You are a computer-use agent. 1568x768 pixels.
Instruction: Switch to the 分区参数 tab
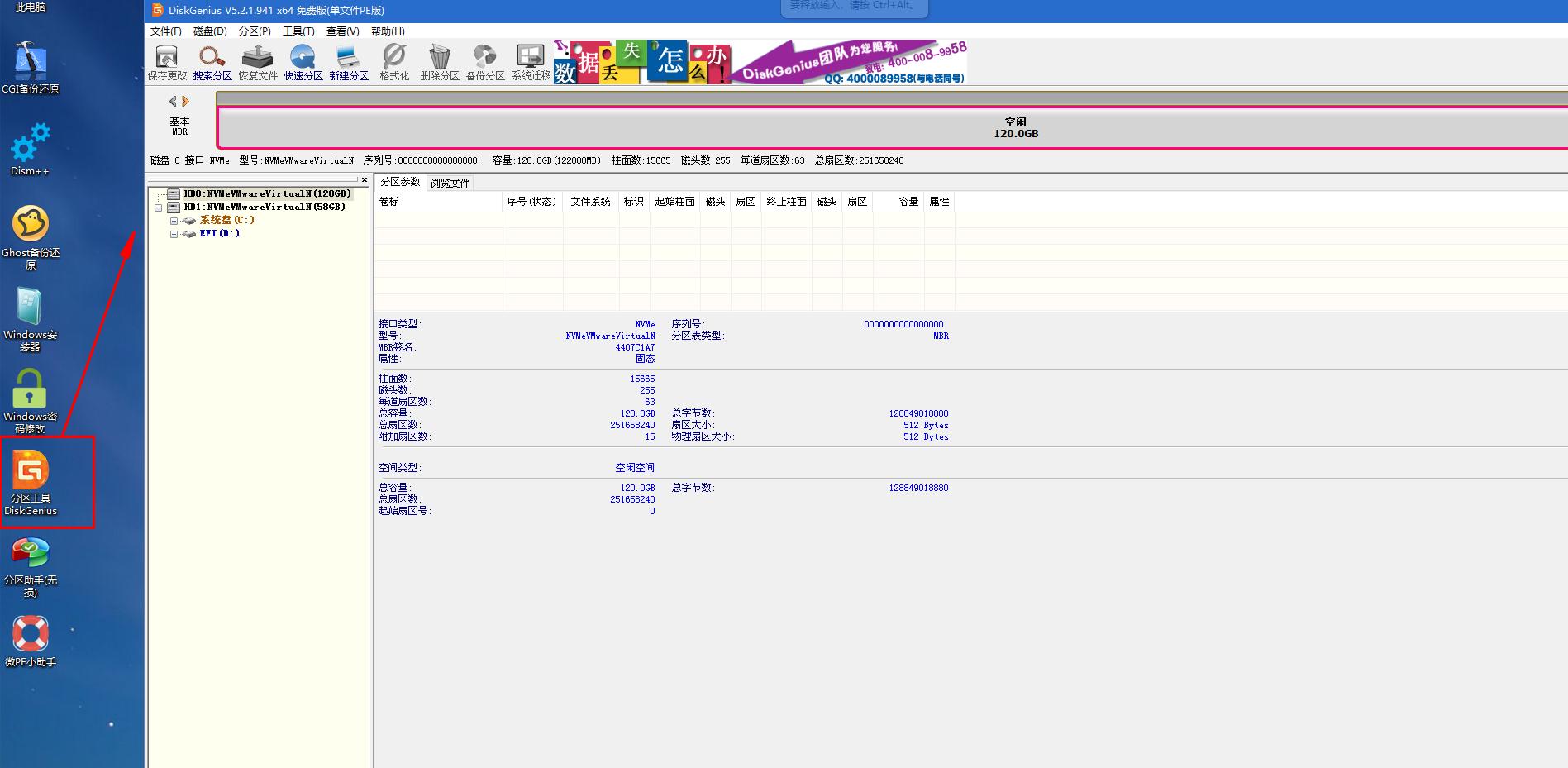coord(401,182)
